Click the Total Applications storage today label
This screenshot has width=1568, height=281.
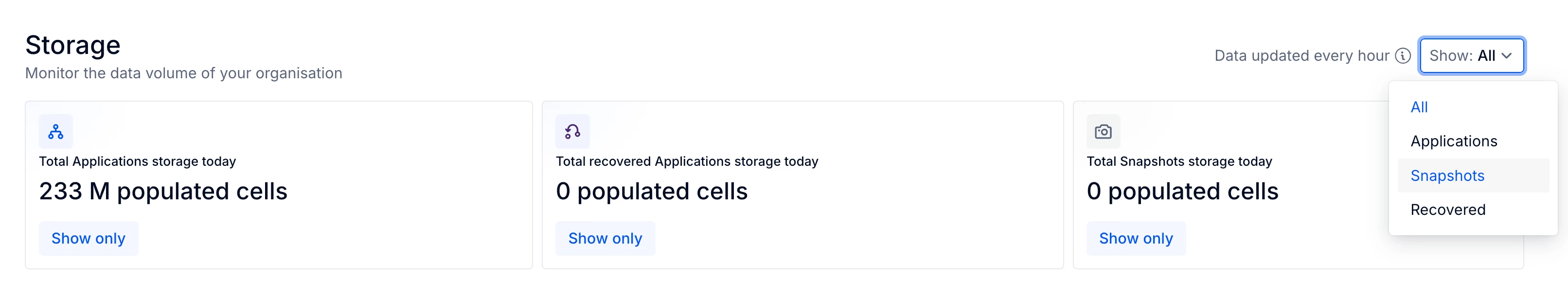click(138, 161)
